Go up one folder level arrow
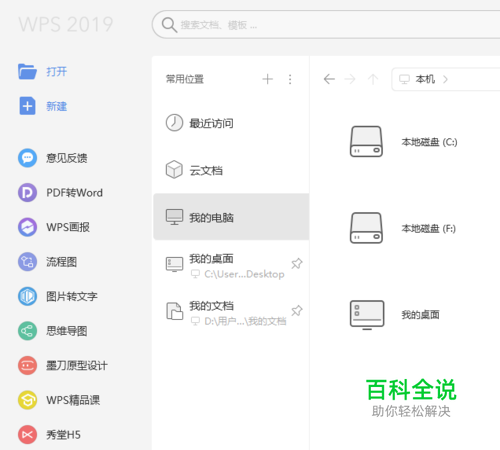This screenshot has width=500, height=450. [373, 79]
